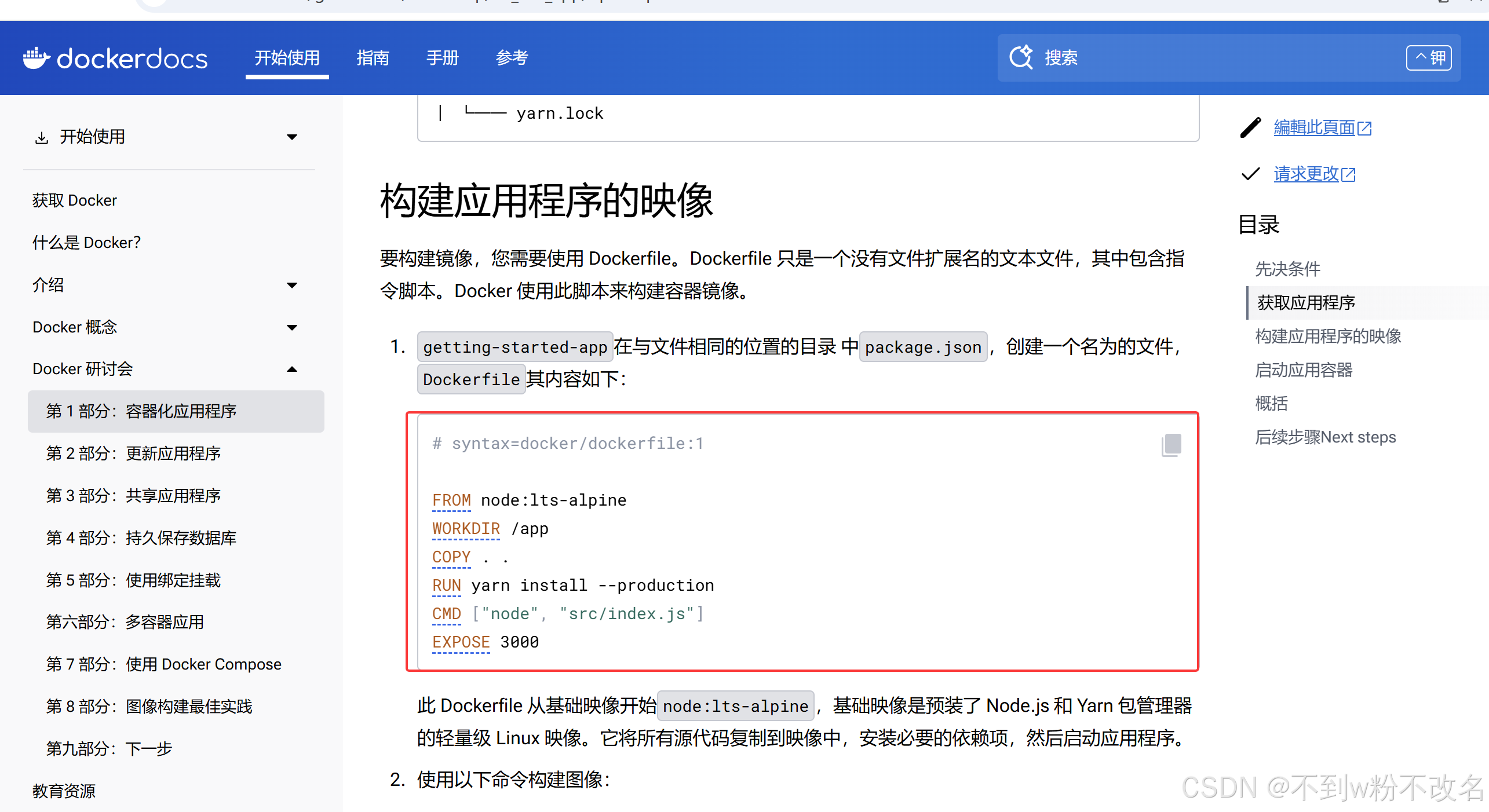Click the COPY keyword in code block
The image size is (1489, 812).
pyautogui.click(x=451, y=557)
